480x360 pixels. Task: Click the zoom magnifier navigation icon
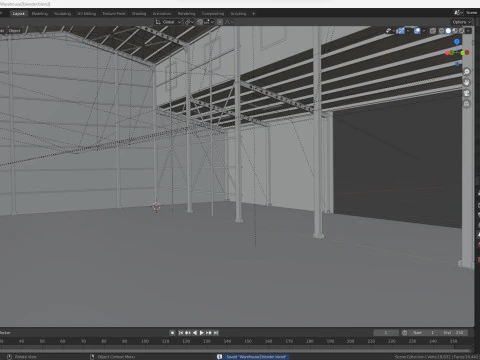click(467, 72)
